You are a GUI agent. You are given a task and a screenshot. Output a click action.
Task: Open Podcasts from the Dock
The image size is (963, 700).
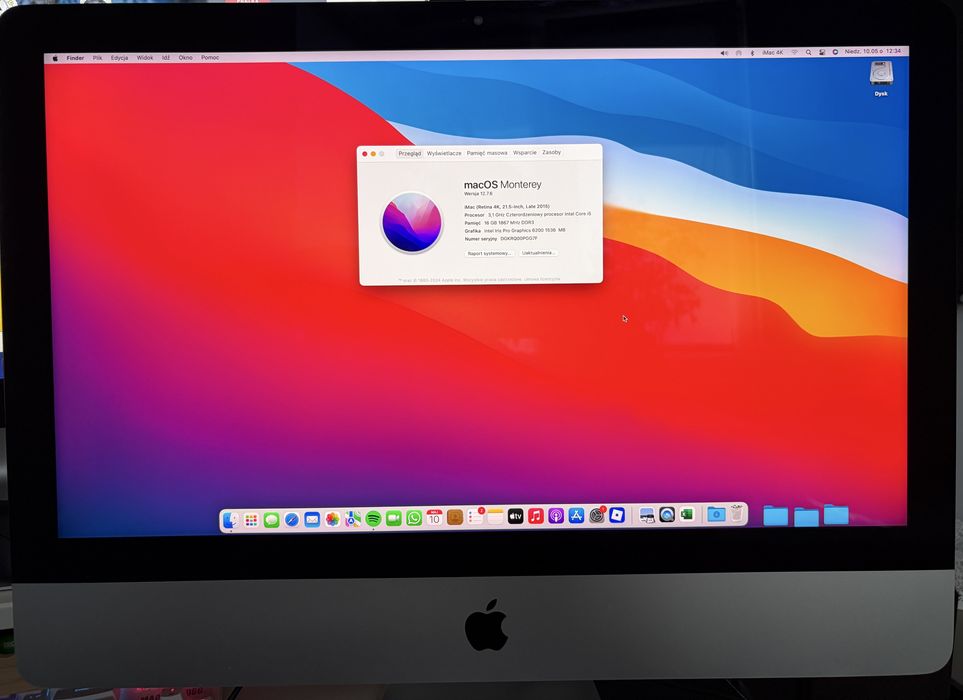(x=556, y=516)
